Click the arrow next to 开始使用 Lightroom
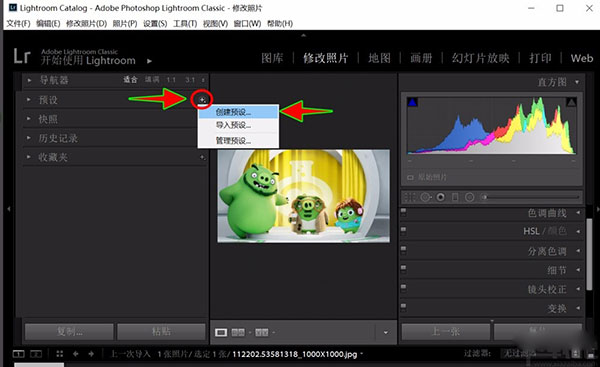 [x=149, y=61]
